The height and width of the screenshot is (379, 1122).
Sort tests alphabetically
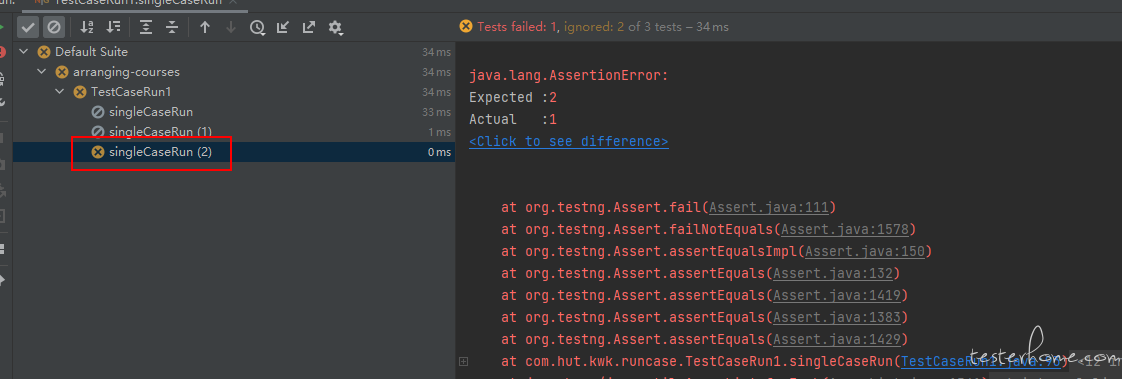87,27
